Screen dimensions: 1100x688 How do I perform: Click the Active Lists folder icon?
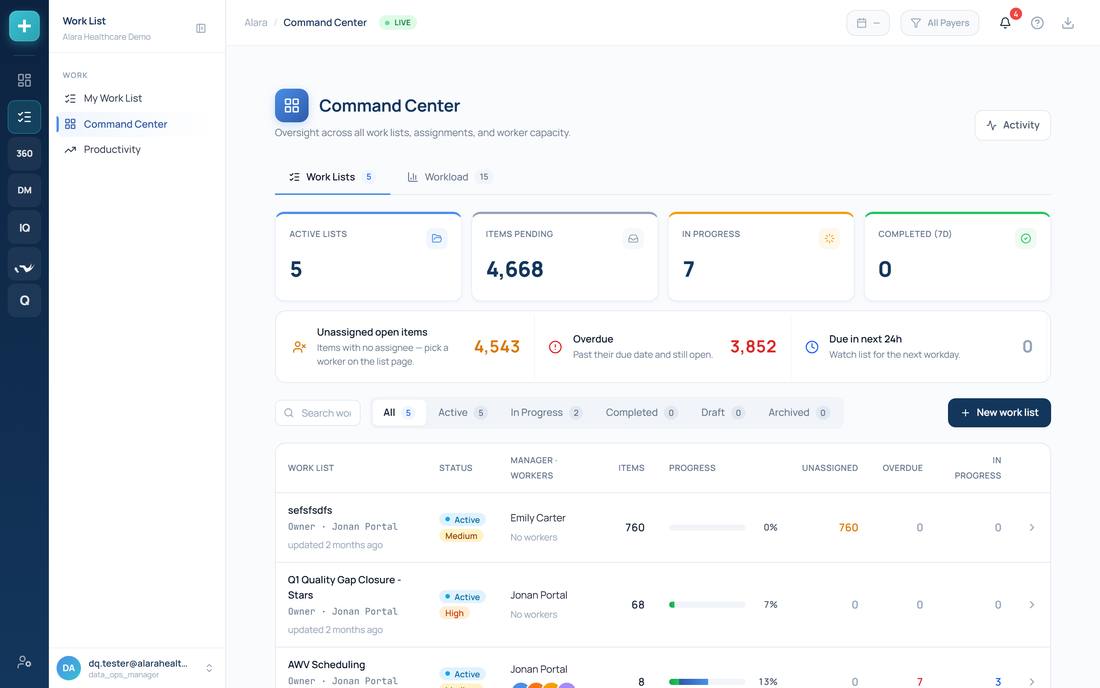click(436, 238)
